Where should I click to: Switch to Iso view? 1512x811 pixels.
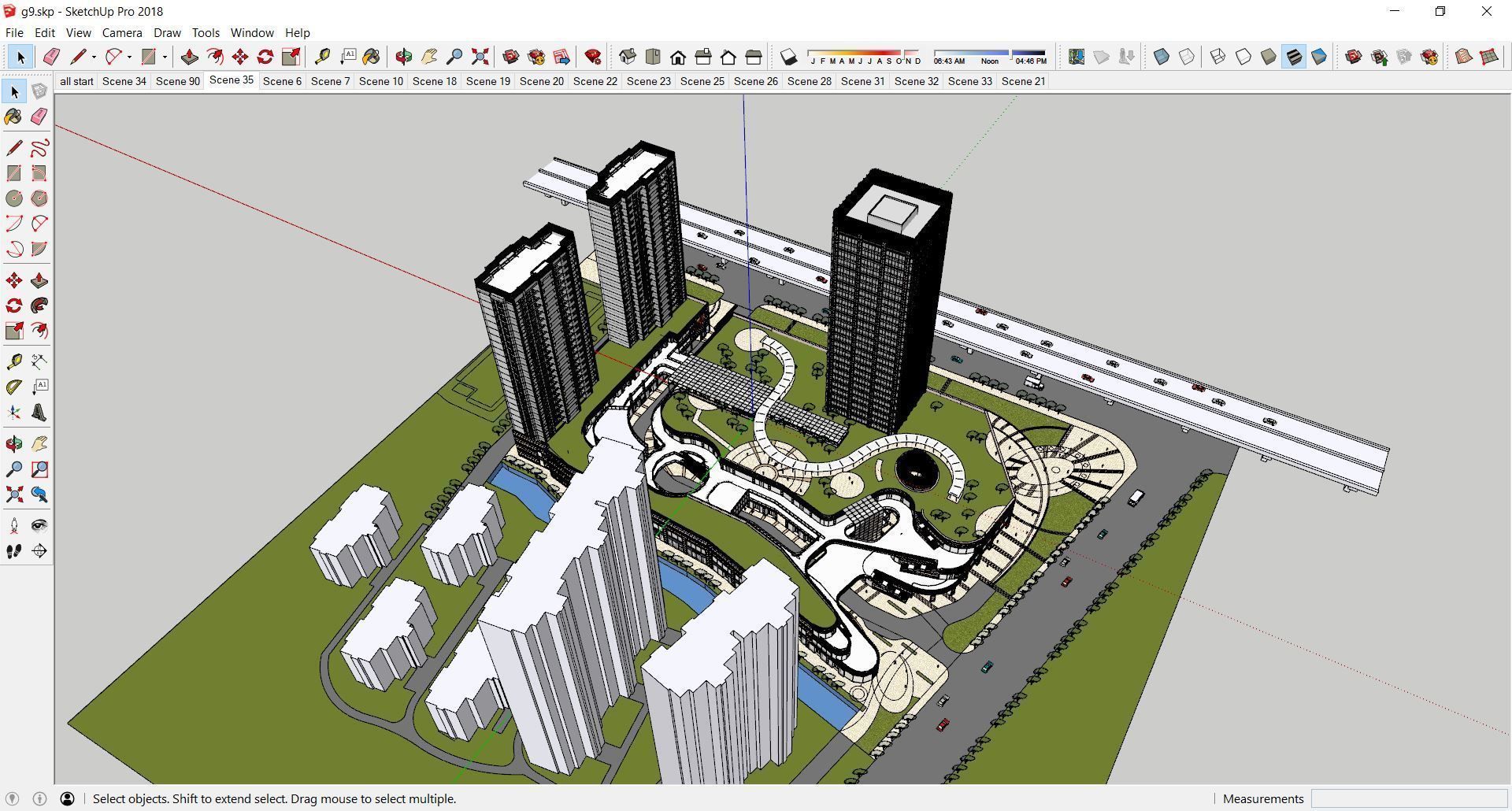(x=628, y=57)
